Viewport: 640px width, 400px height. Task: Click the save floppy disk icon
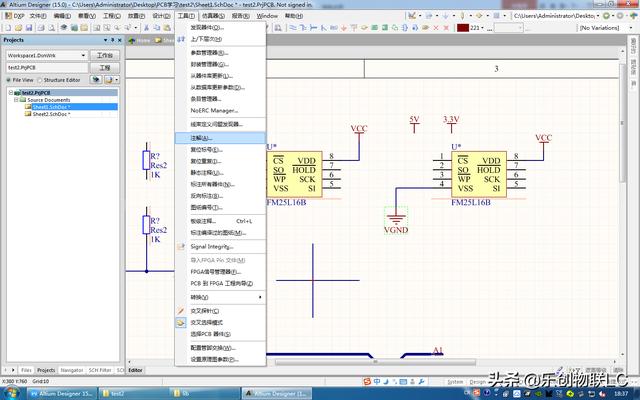point(29,28)
